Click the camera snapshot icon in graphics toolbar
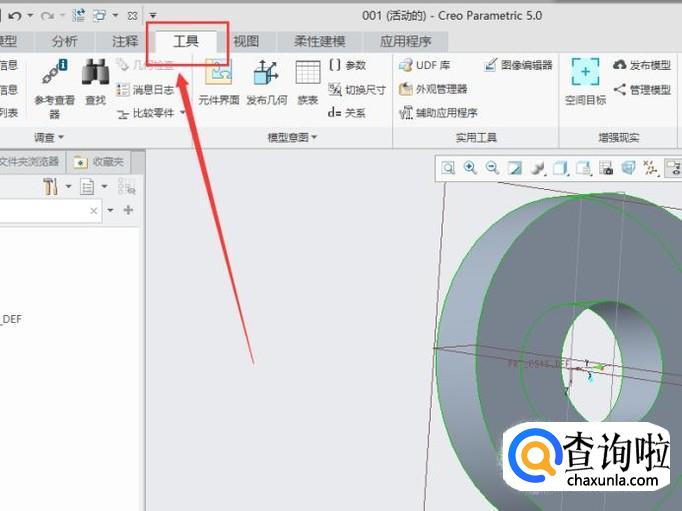 pyautogui.click(x=606, y=168)
